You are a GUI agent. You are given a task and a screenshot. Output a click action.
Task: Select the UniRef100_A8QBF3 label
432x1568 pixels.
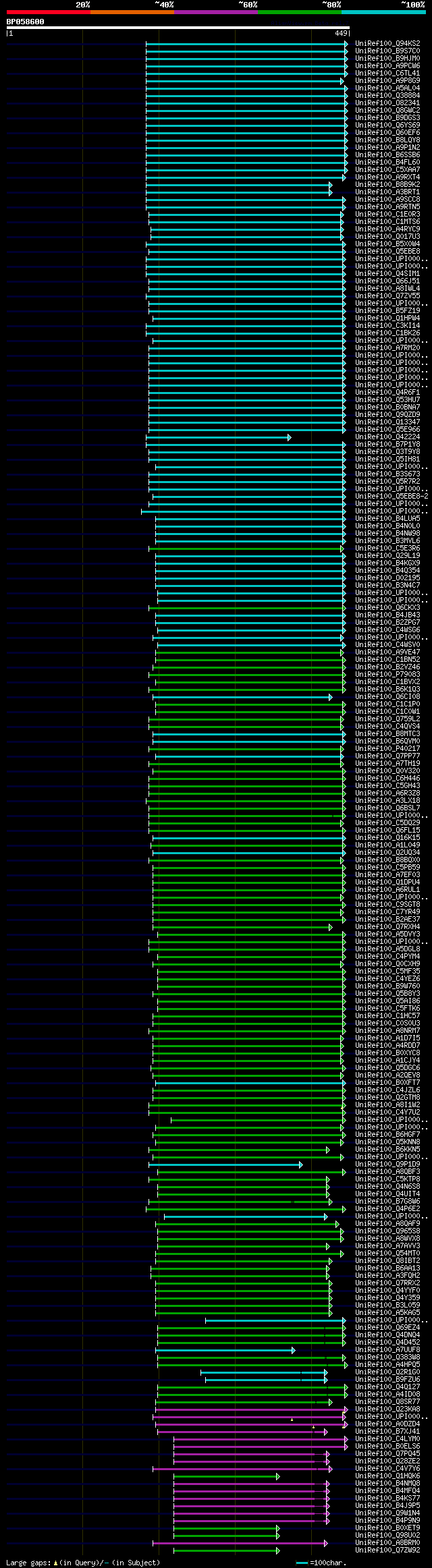click(387, 1171)
